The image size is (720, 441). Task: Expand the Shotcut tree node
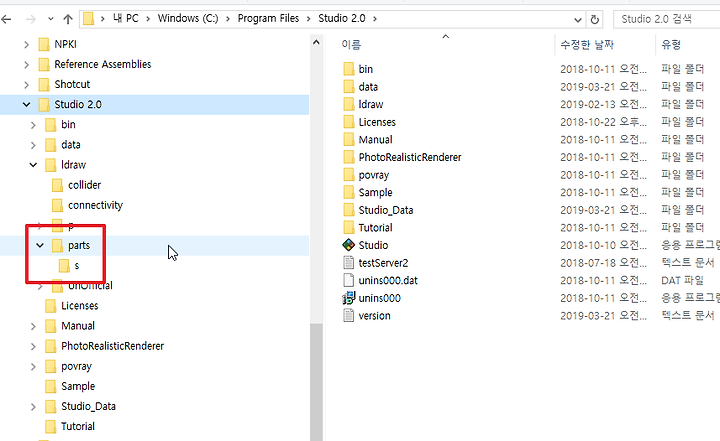click(26, 85)
